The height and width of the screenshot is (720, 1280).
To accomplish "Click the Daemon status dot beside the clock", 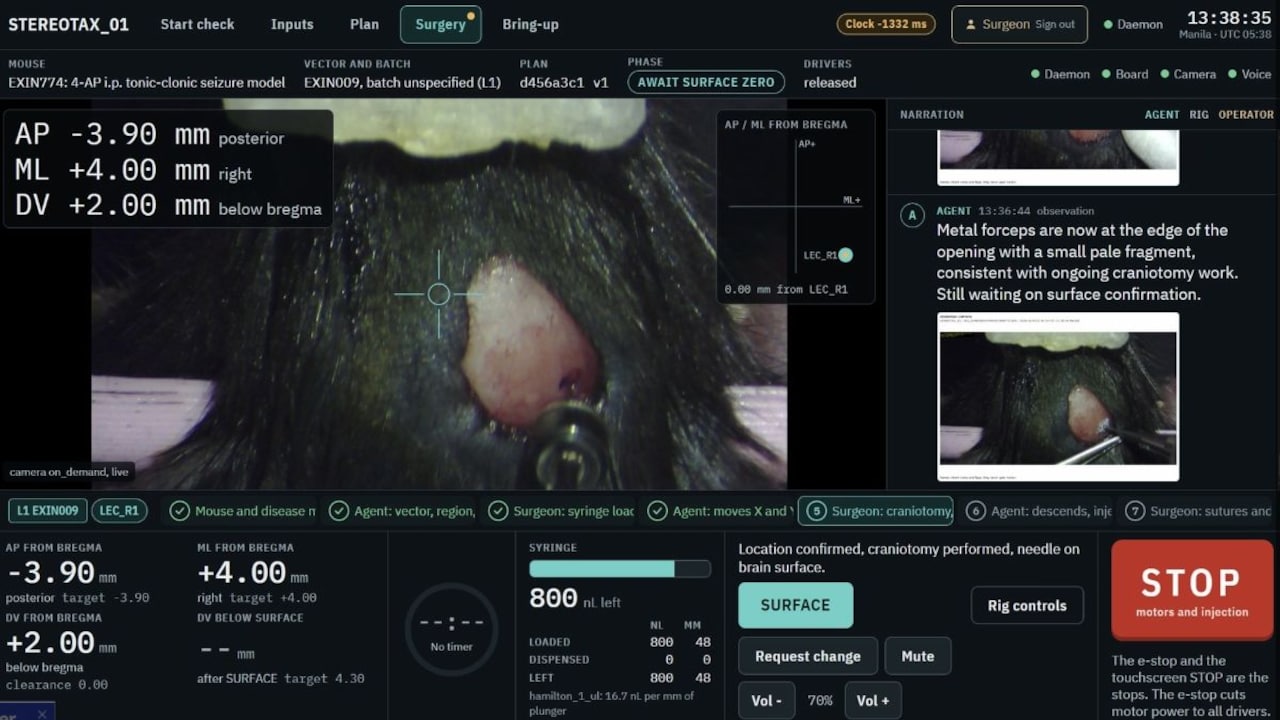I will point(1108,24).
